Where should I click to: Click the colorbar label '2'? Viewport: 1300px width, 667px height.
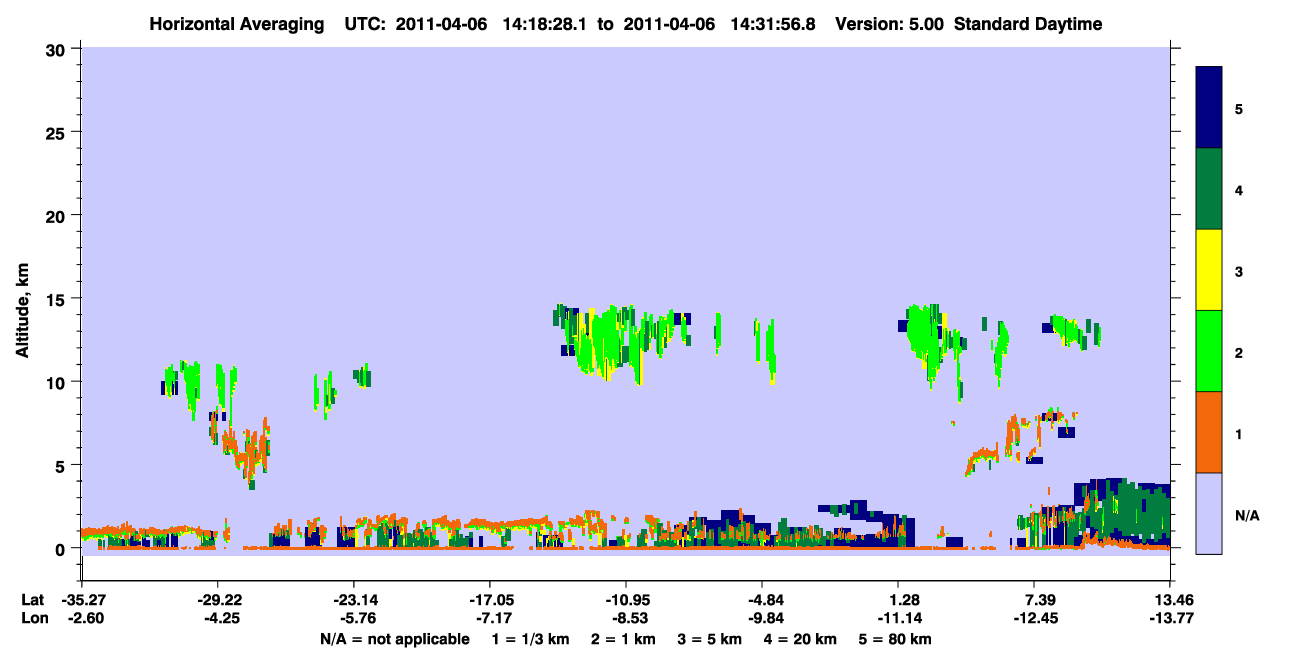click(x=1238, y=353)
